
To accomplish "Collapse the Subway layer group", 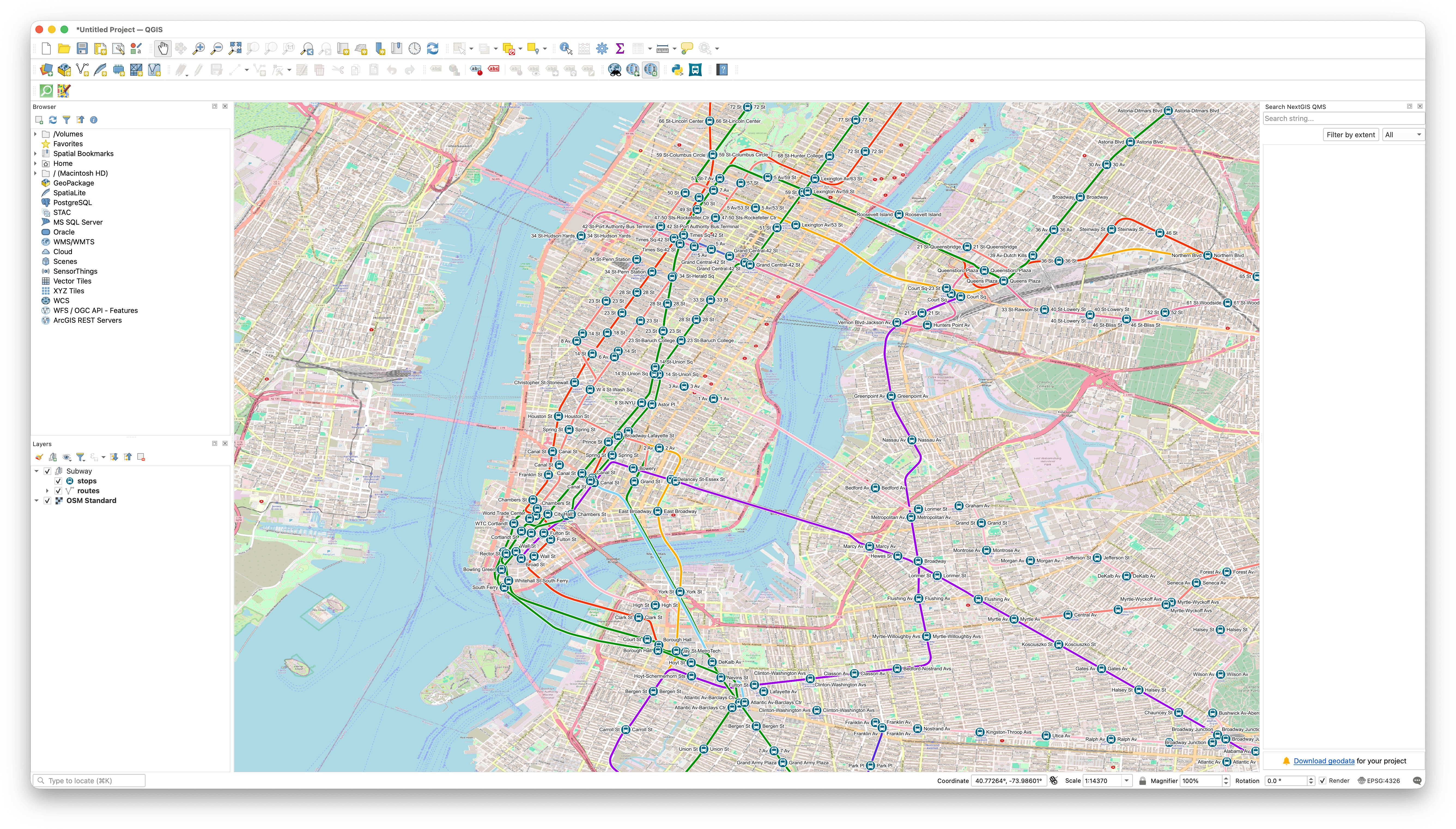I will [37, 471].
